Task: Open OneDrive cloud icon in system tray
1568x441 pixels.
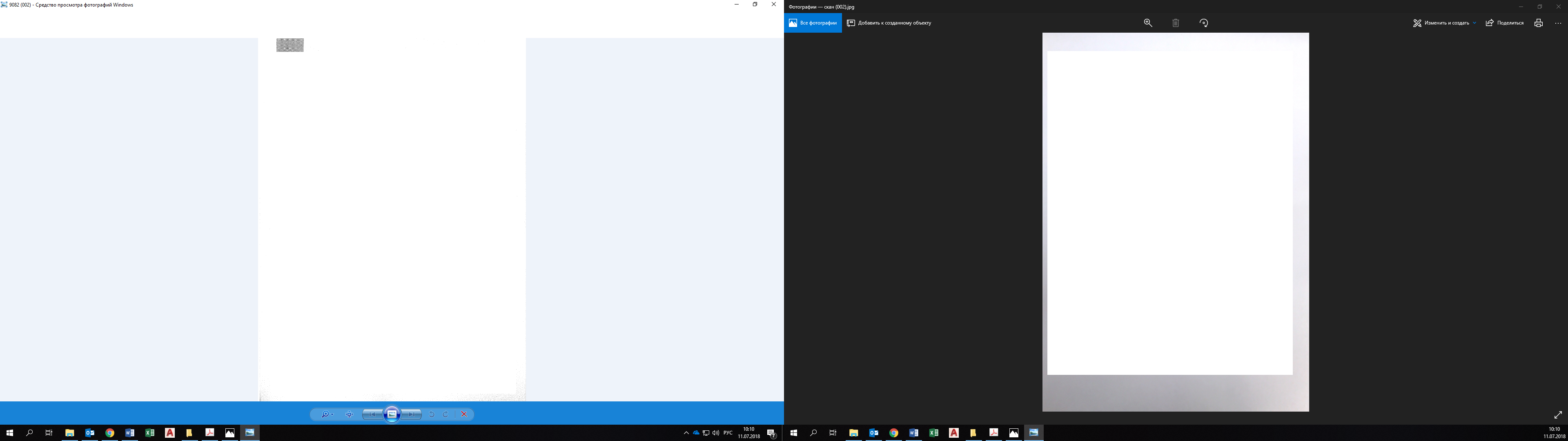Action: click(696, 433)
